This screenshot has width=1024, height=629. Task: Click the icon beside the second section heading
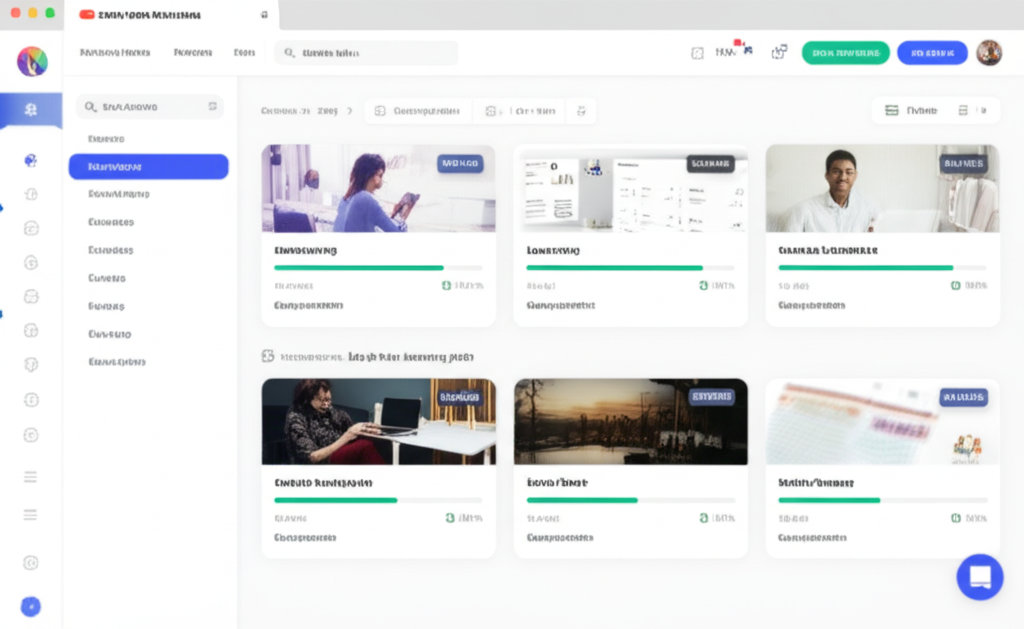point(268,356)
